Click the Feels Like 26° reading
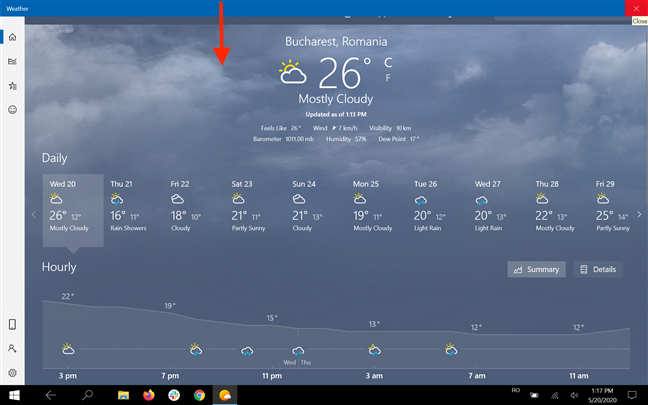Image resolution: width=648 pixels, height=405 pixels. pyautogui.click(x=281, y=128)
